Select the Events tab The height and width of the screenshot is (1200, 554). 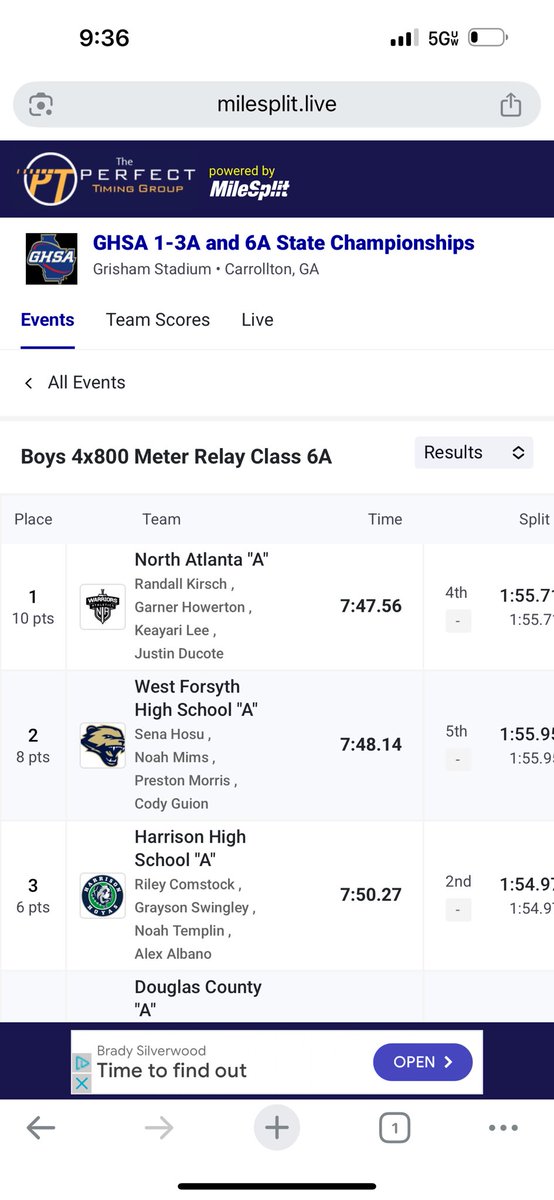(48, 320)
